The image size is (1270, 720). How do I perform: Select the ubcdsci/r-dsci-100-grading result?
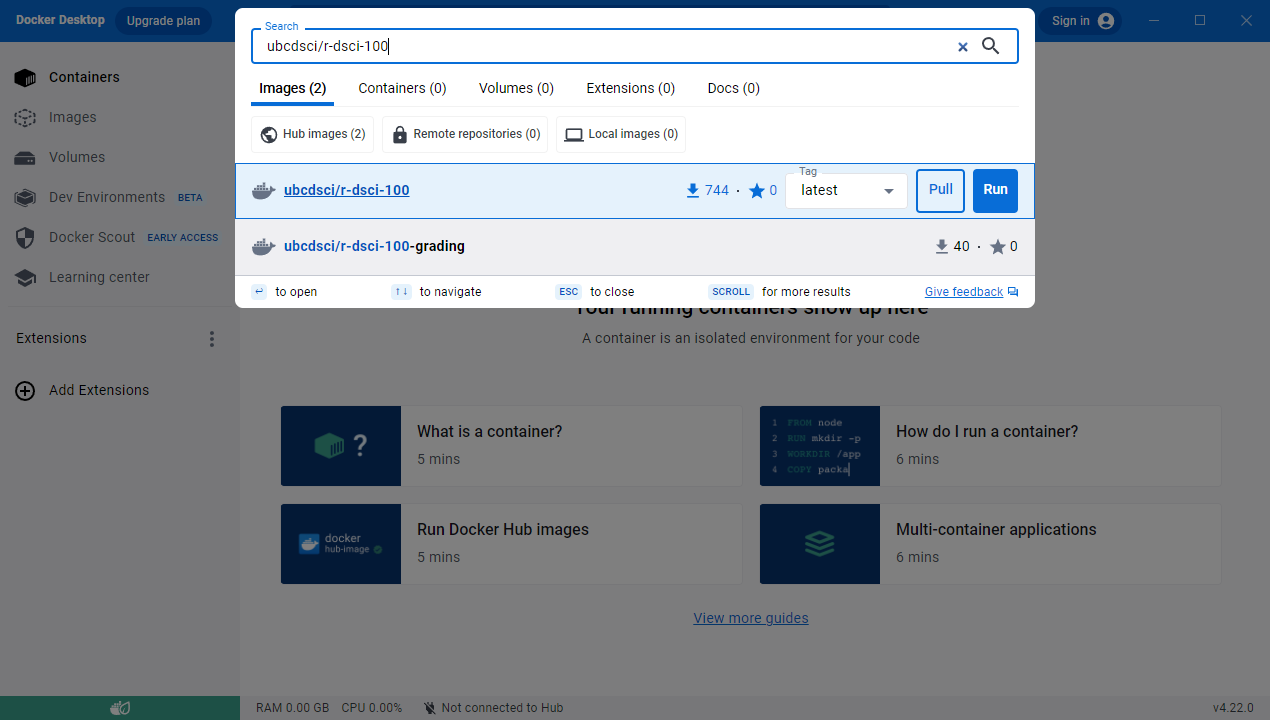[374, 246]
